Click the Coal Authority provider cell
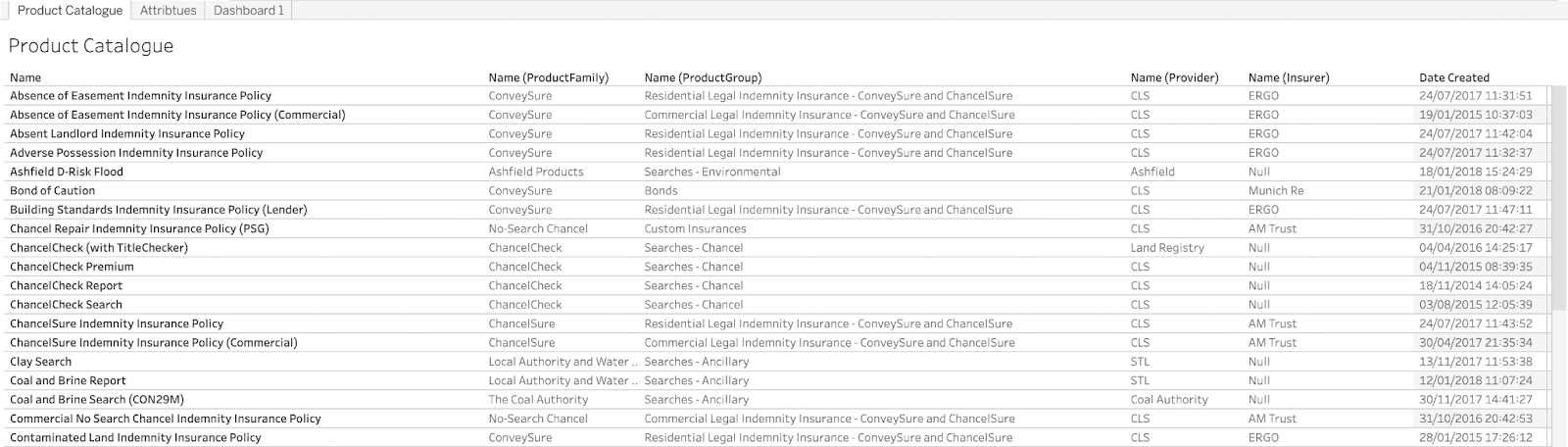Image resolution: width=1568 pixels, height=447 pixels. pyautogui.click(x=1169, y=399)
